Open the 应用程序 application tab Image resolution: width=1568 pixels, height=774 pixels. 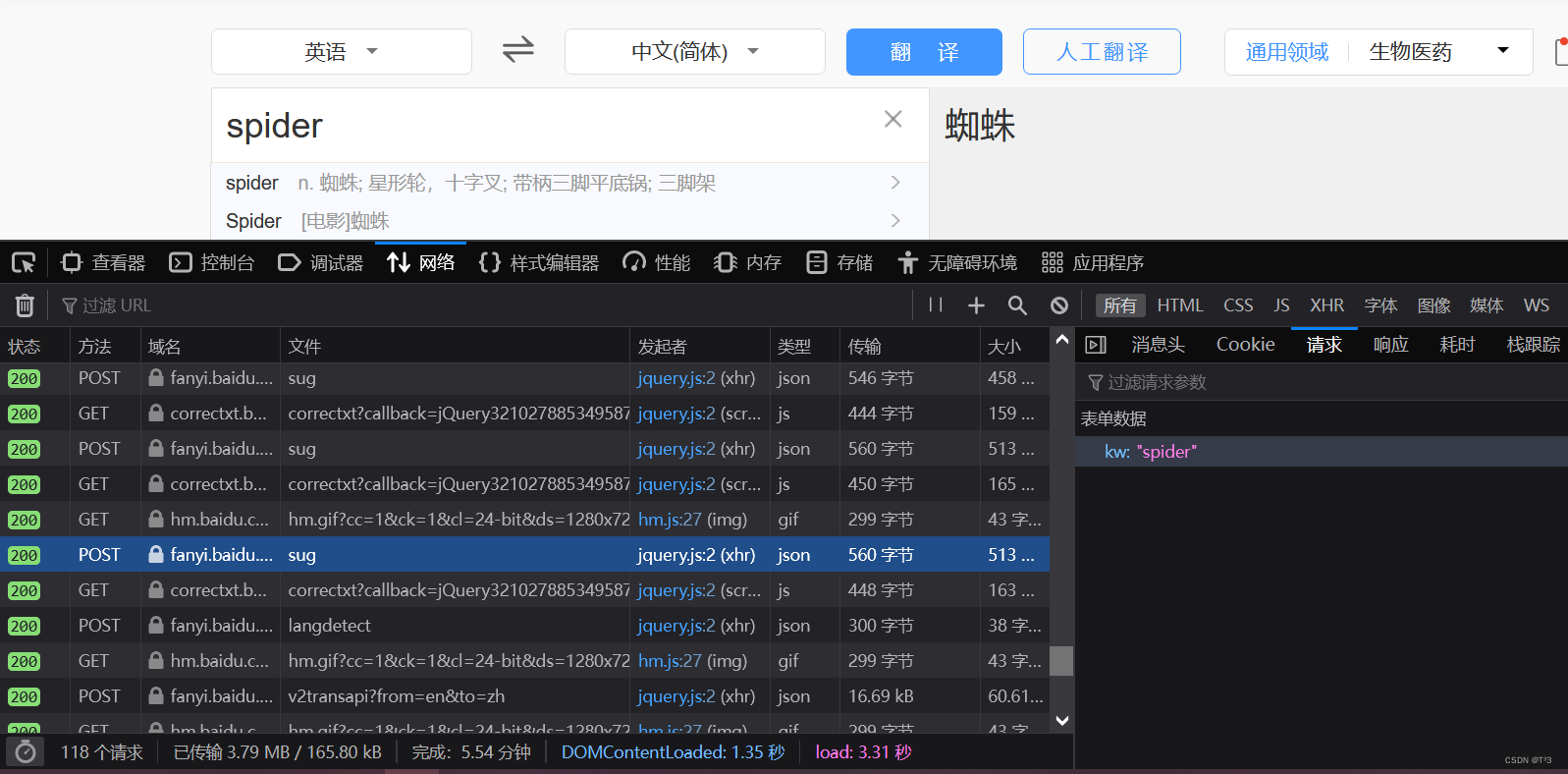point(1093,262)
